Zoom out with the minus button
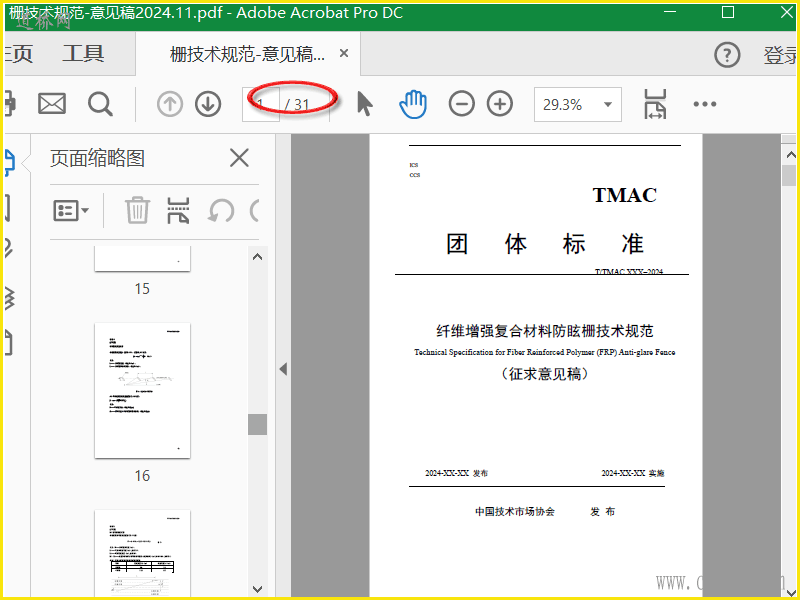Image resolution: width=800 pixels, height=600 pixels. click(462, 104)
